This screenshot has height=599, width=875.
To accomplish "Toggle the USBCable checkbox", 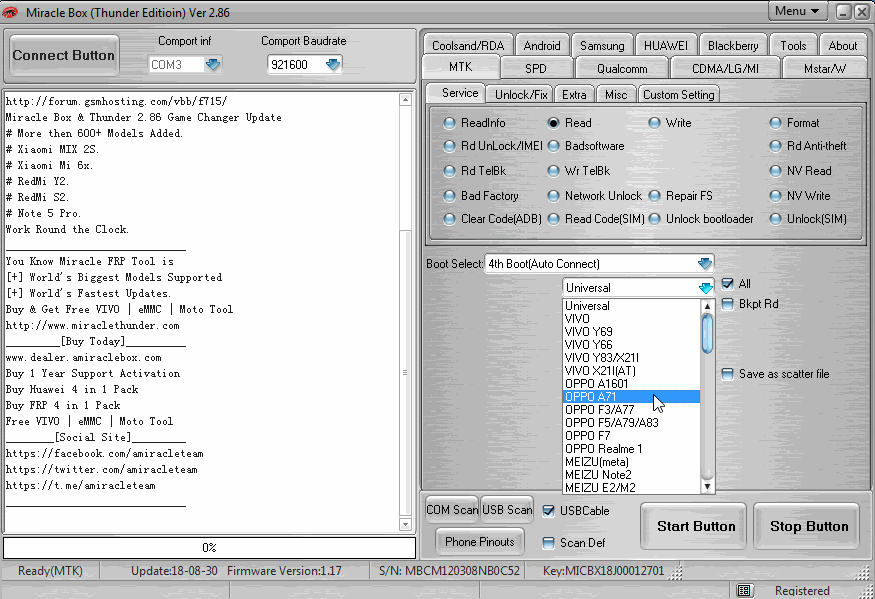I will [x=549, y=511].
